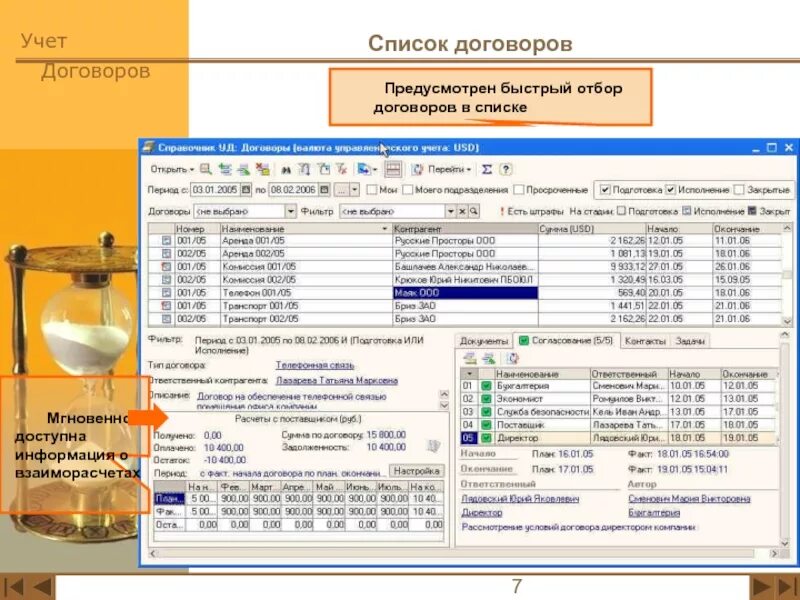Open calendar for end date 08.02.2006
The width and height of the screenshot is (800, 600).
(x=324, y=190)
